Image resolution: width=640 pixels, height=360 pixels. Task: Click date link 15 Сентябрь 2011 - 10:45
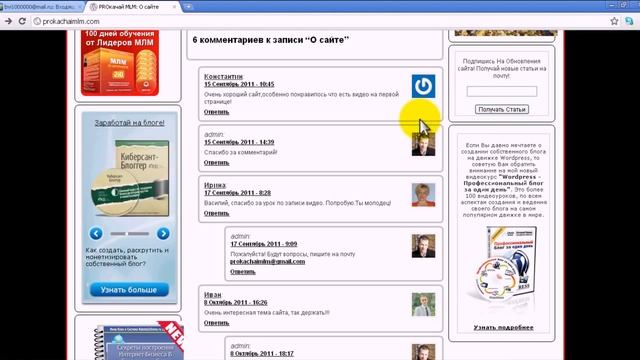point(239,84)
